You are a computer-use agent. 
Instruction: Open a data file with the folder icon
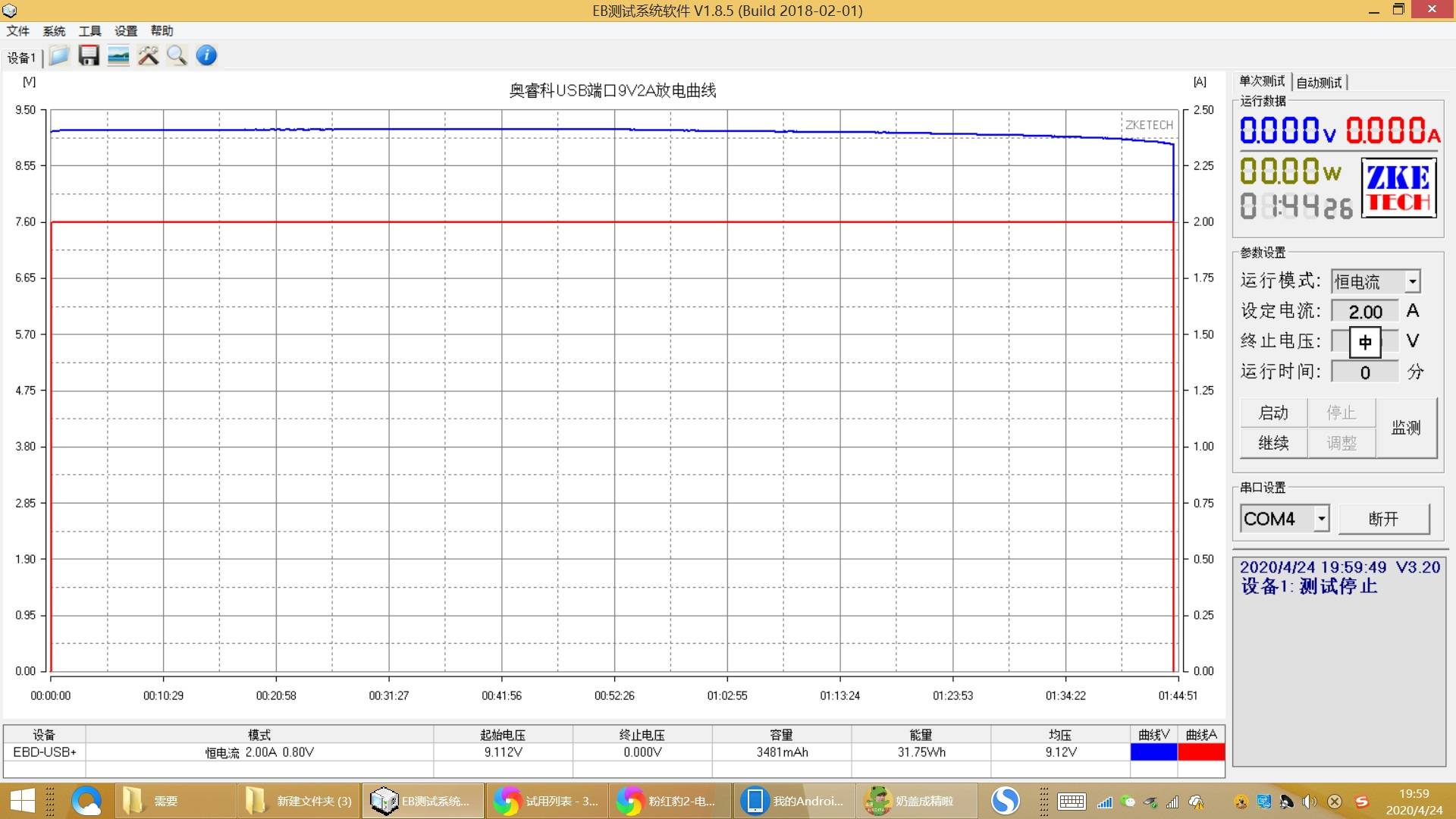coord(59,55)
